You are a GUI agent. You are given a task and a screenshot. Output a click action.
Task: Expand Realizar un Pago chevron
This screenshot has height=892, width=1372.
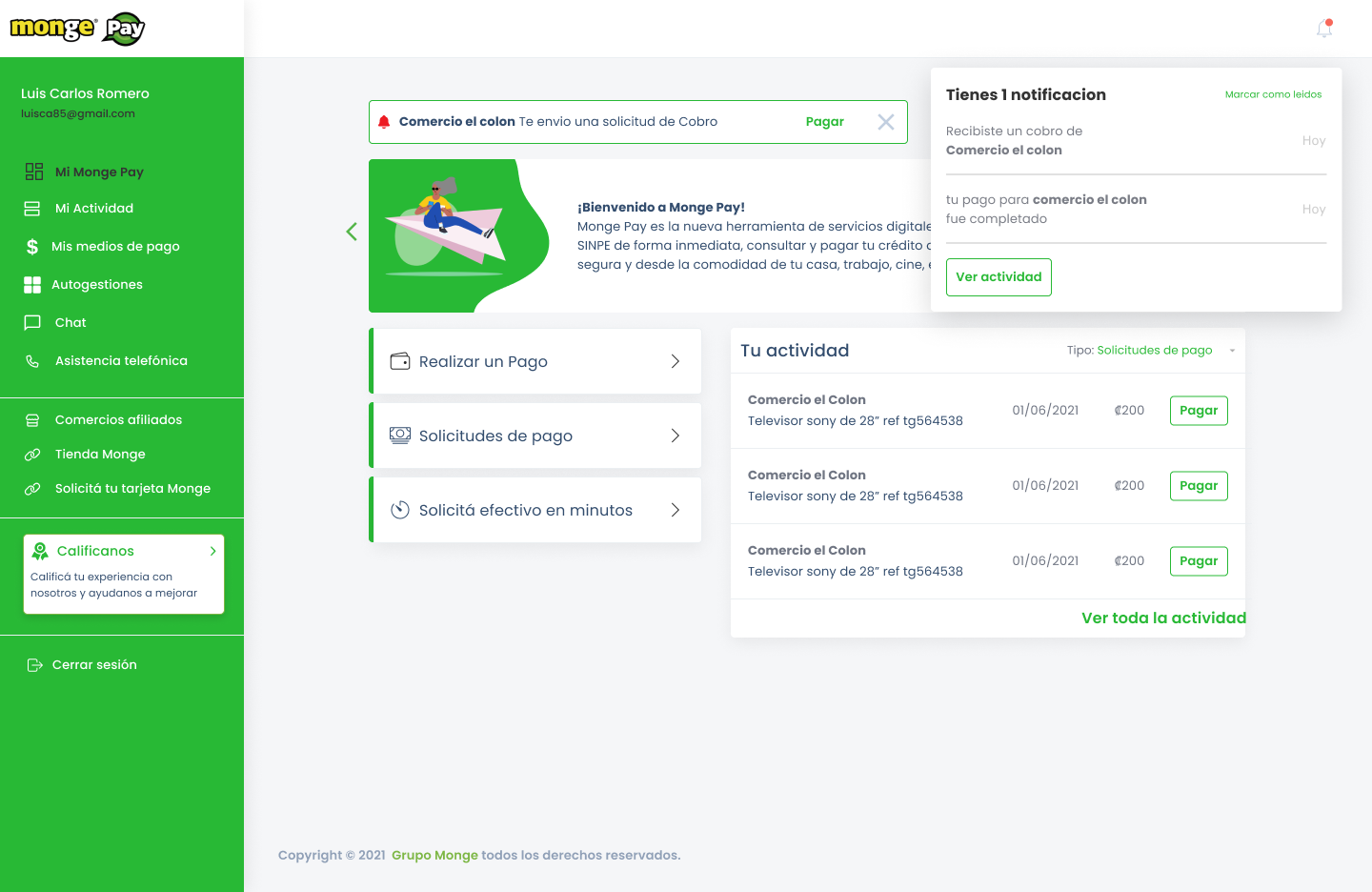676,361
